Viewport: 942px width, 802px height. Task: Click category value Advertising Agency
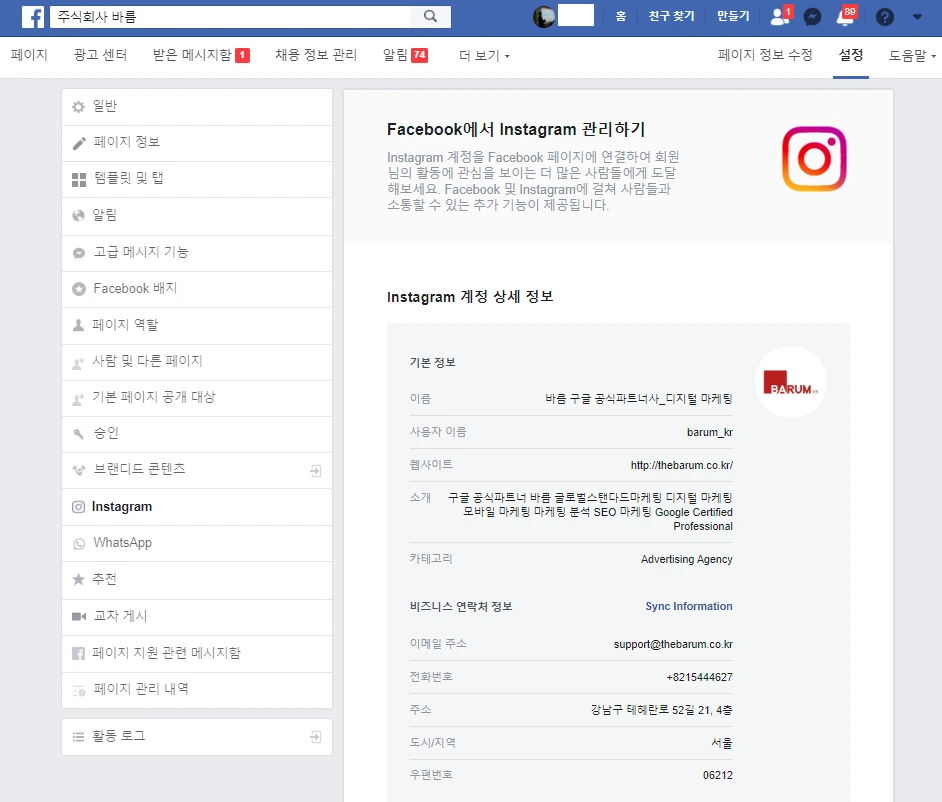(x=687, y=559)
